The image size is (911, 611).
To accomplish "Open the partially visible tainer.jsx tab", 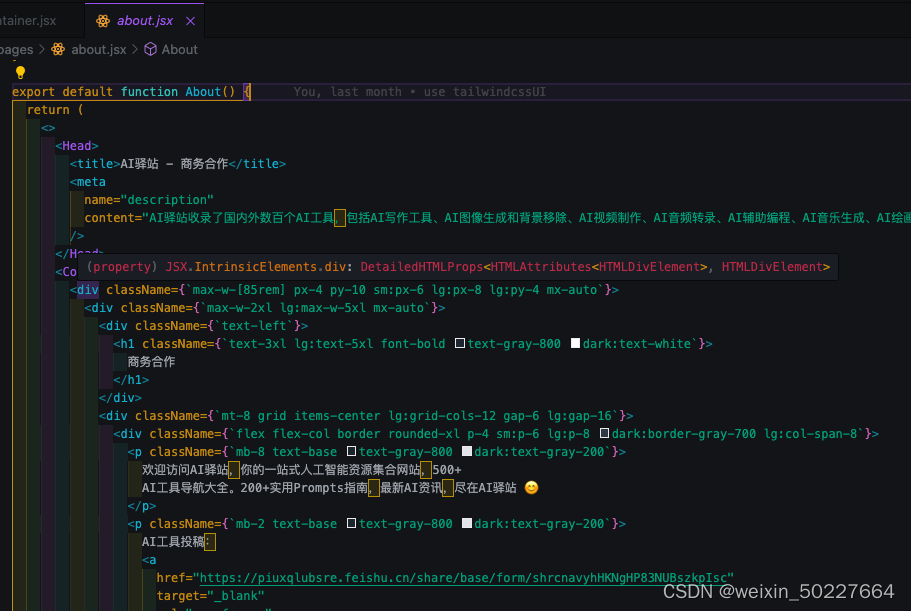I will click(28, 21).
